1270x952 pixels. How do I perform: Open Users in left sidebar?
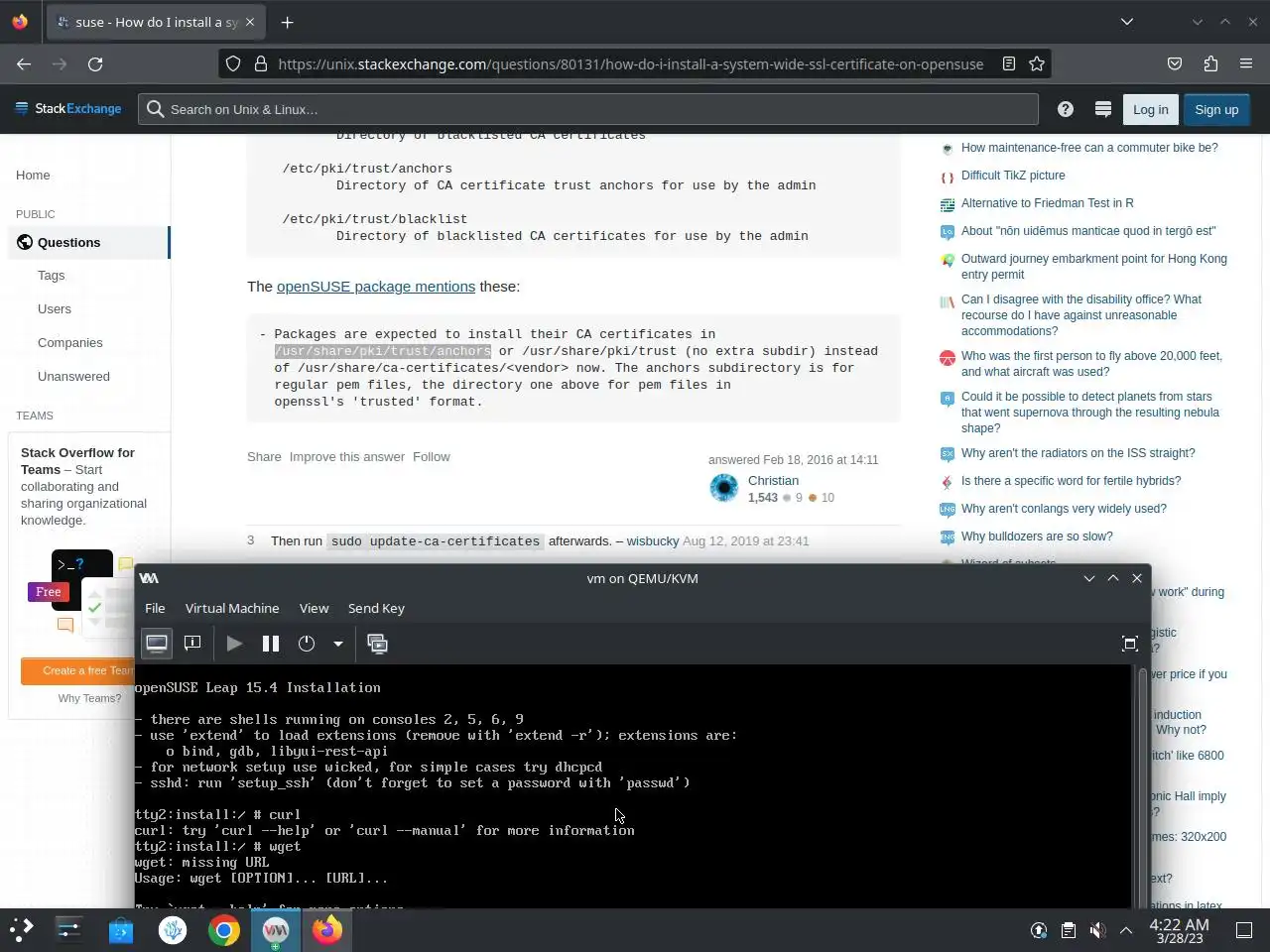(55, 309)
